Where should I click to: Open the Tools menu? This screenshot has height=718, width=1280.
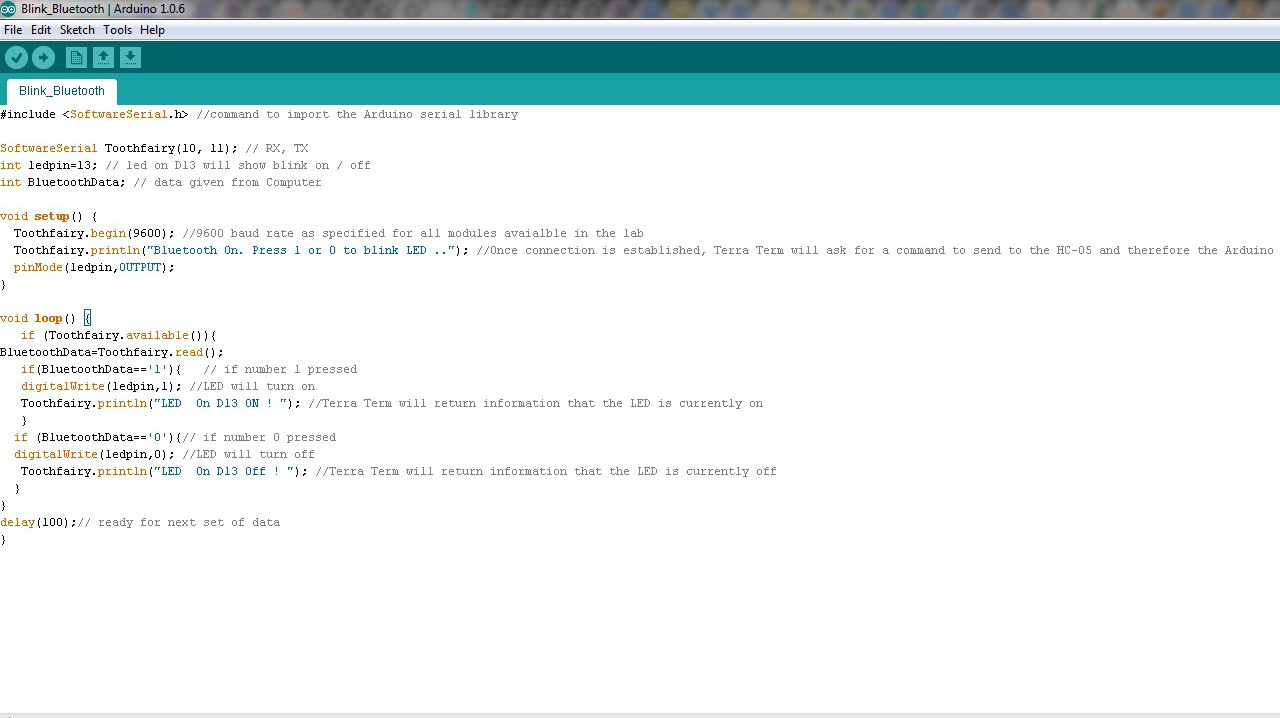(x=118, y=30)
